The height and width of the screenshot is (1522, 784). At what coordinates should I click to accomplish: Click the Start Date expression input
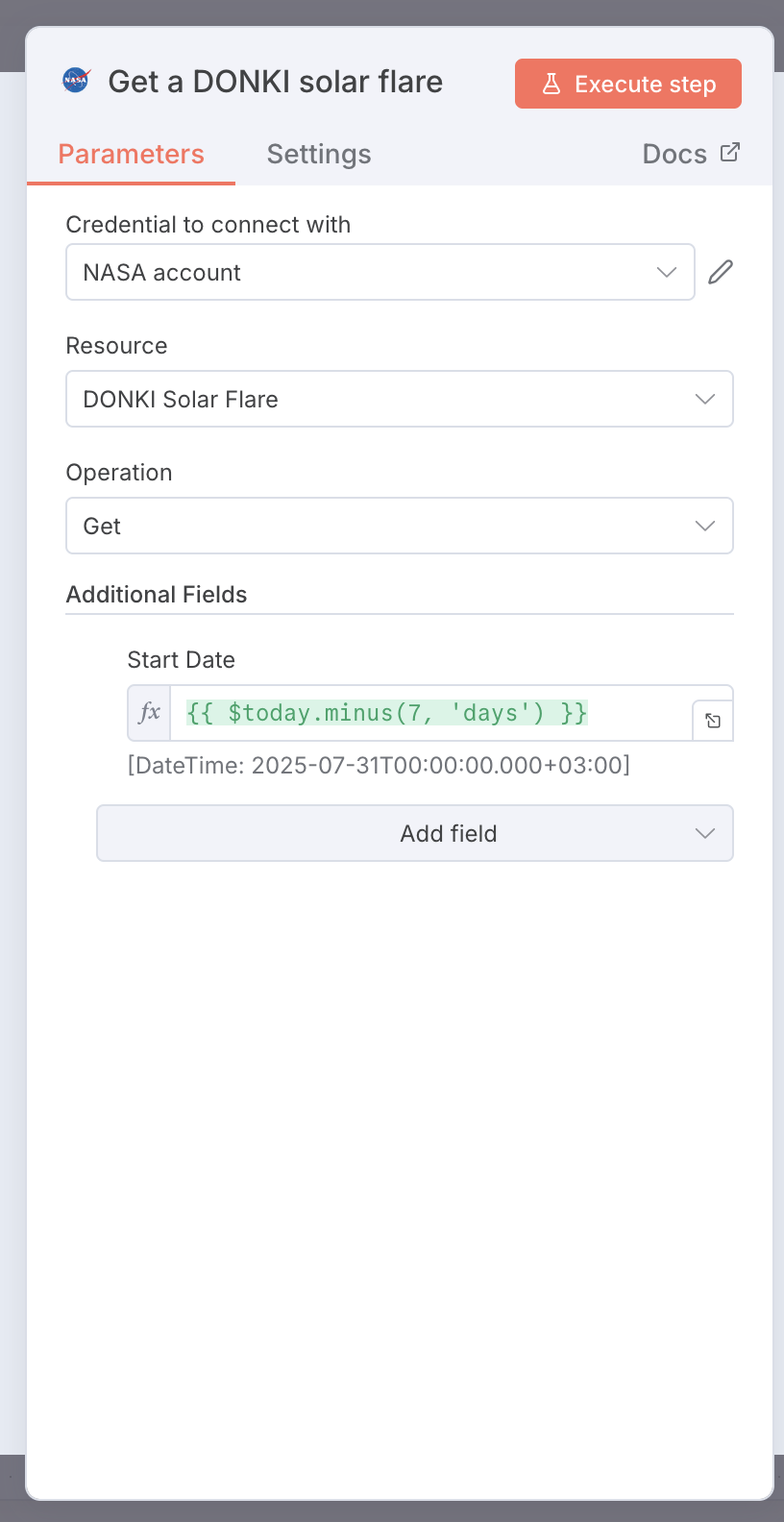click(x=430, y=713)
